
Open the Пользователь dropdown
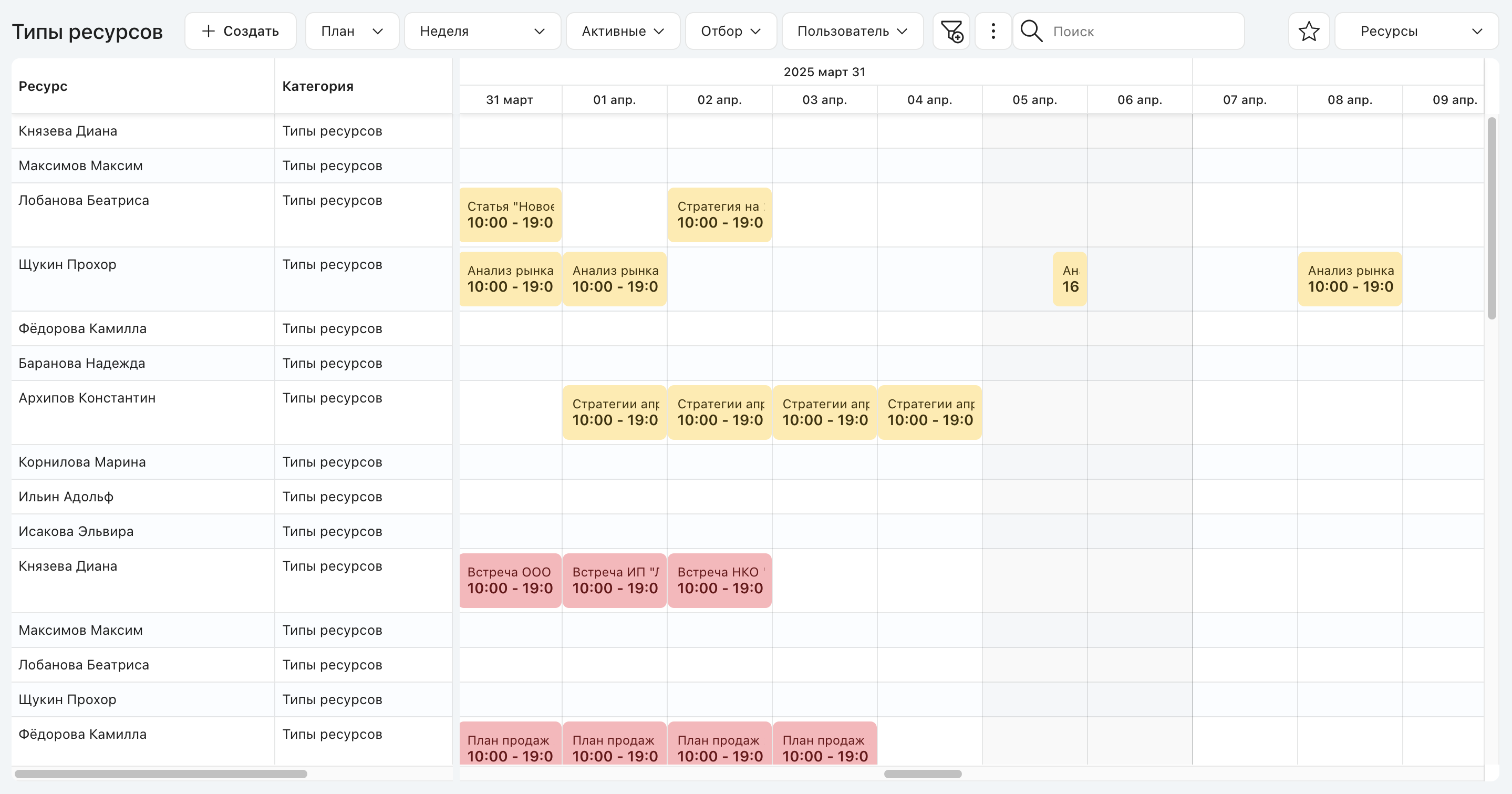pos(852,31)
